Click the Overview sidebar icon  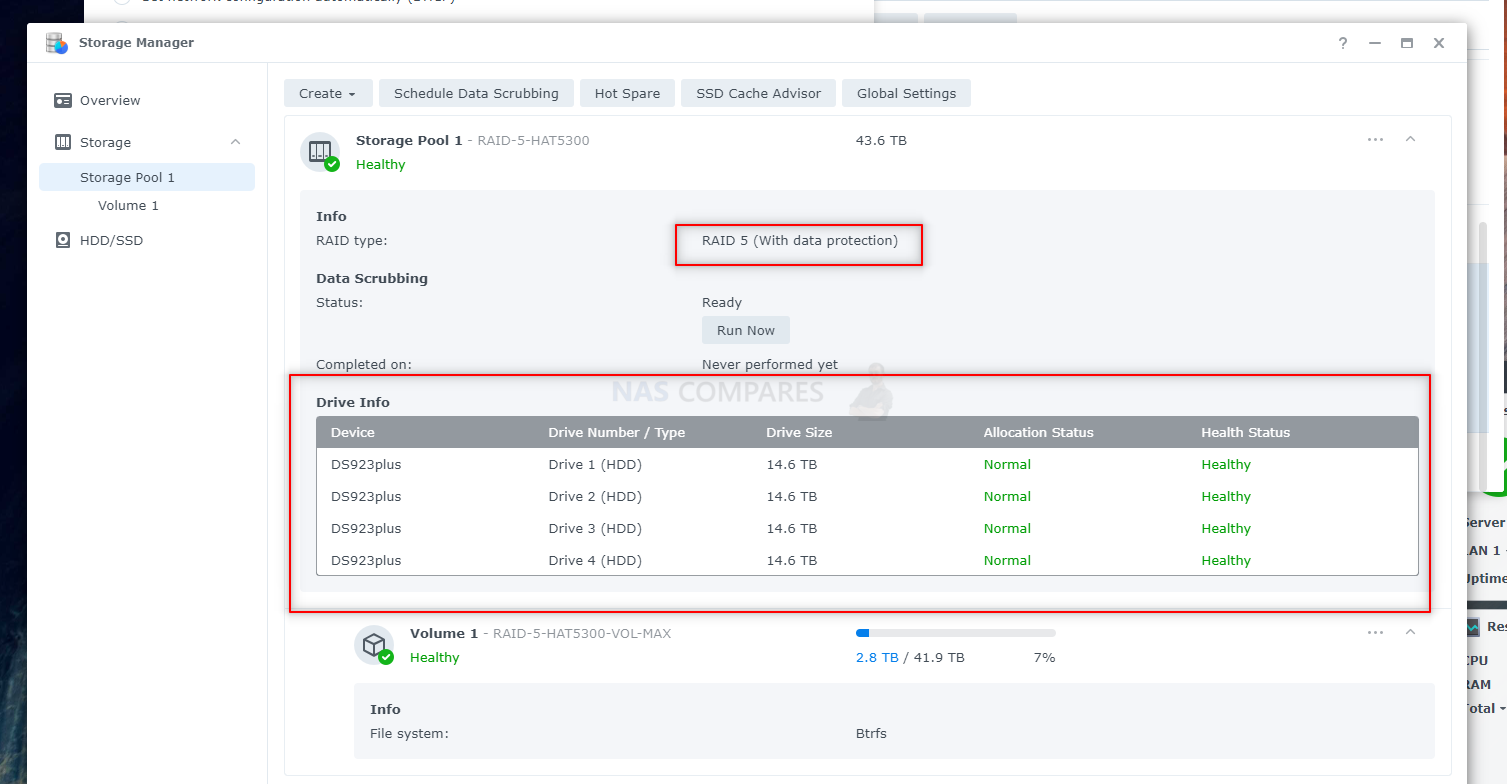tap(63, 100)
